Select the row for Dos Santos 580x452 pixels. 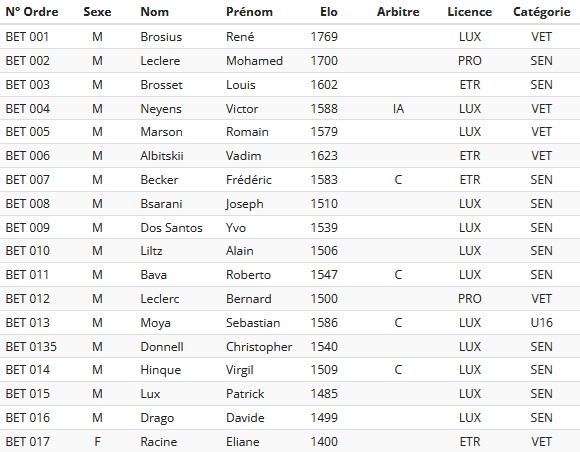[x=290, y=227]
